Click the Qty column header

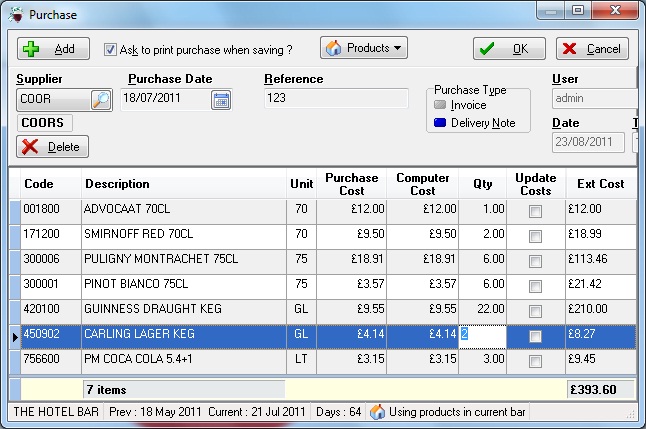tap(482, 184)
